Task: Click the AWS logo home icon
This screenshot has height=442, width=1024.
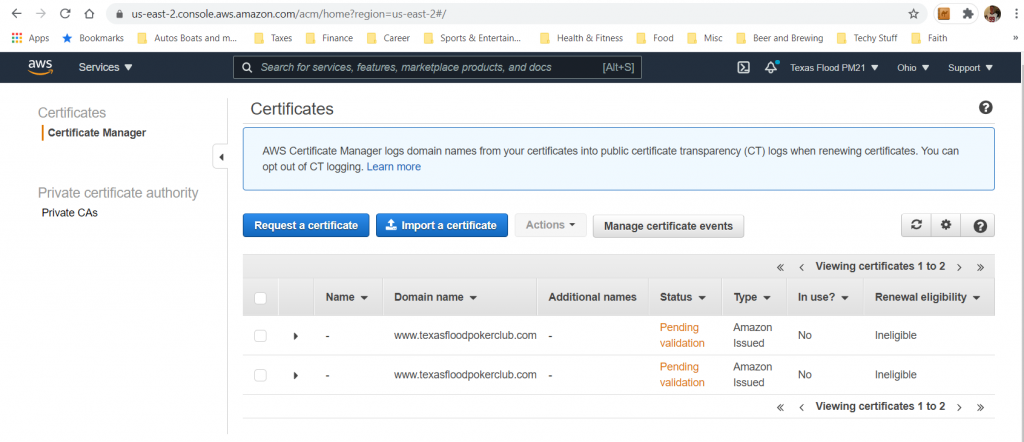Action: [x=40, y=67]
